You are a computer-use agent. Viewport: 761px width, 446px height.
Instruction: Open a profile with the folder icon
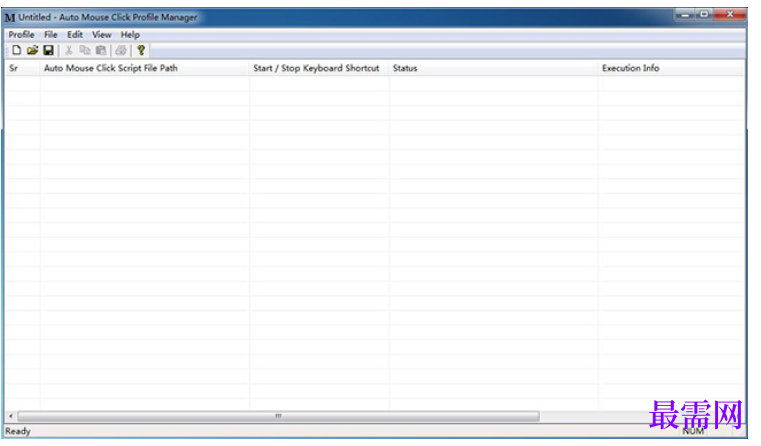coord(33,50)
